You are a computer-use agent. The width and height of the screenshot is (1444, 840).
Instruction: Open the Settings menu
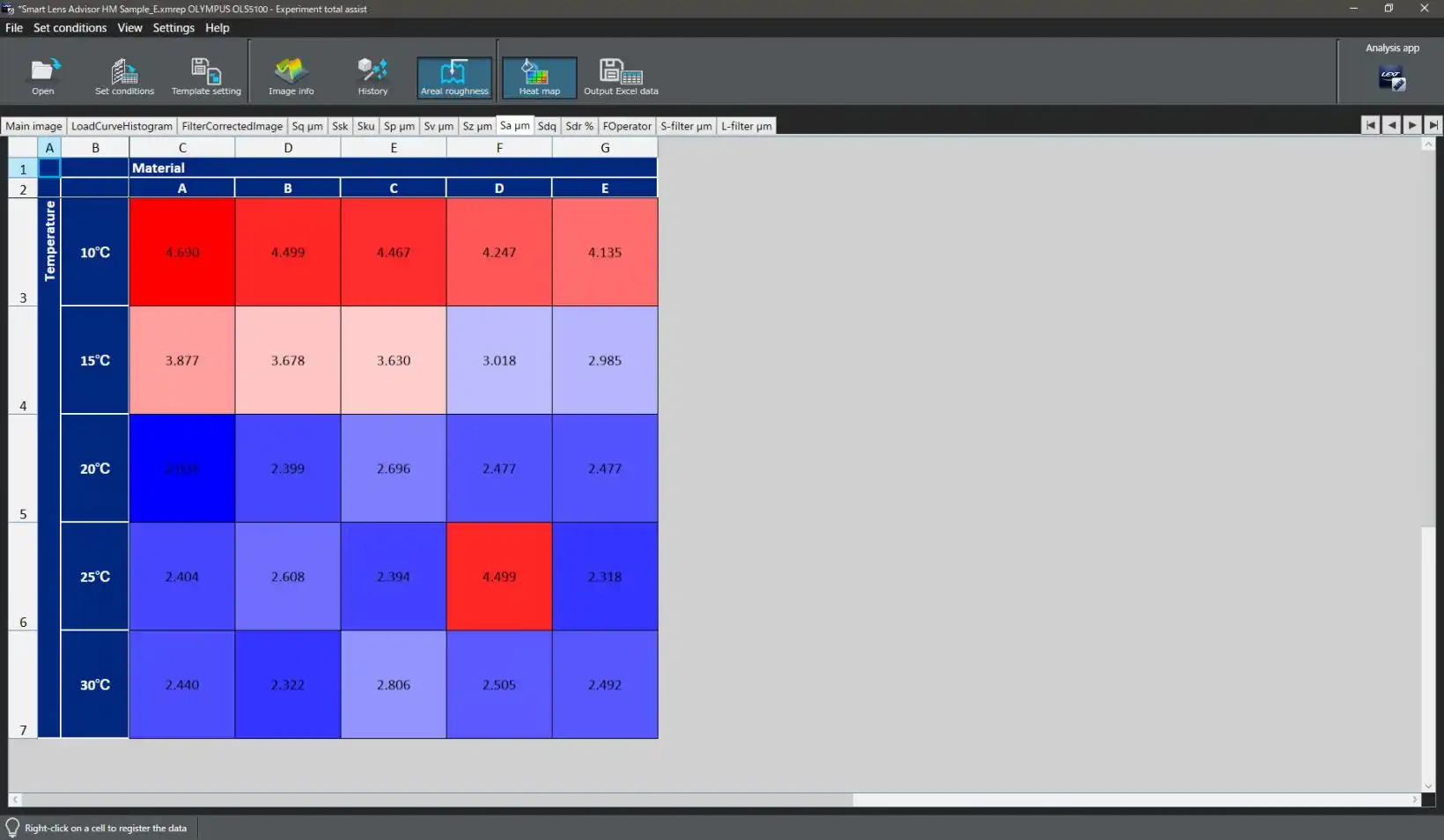pos(173,28)
